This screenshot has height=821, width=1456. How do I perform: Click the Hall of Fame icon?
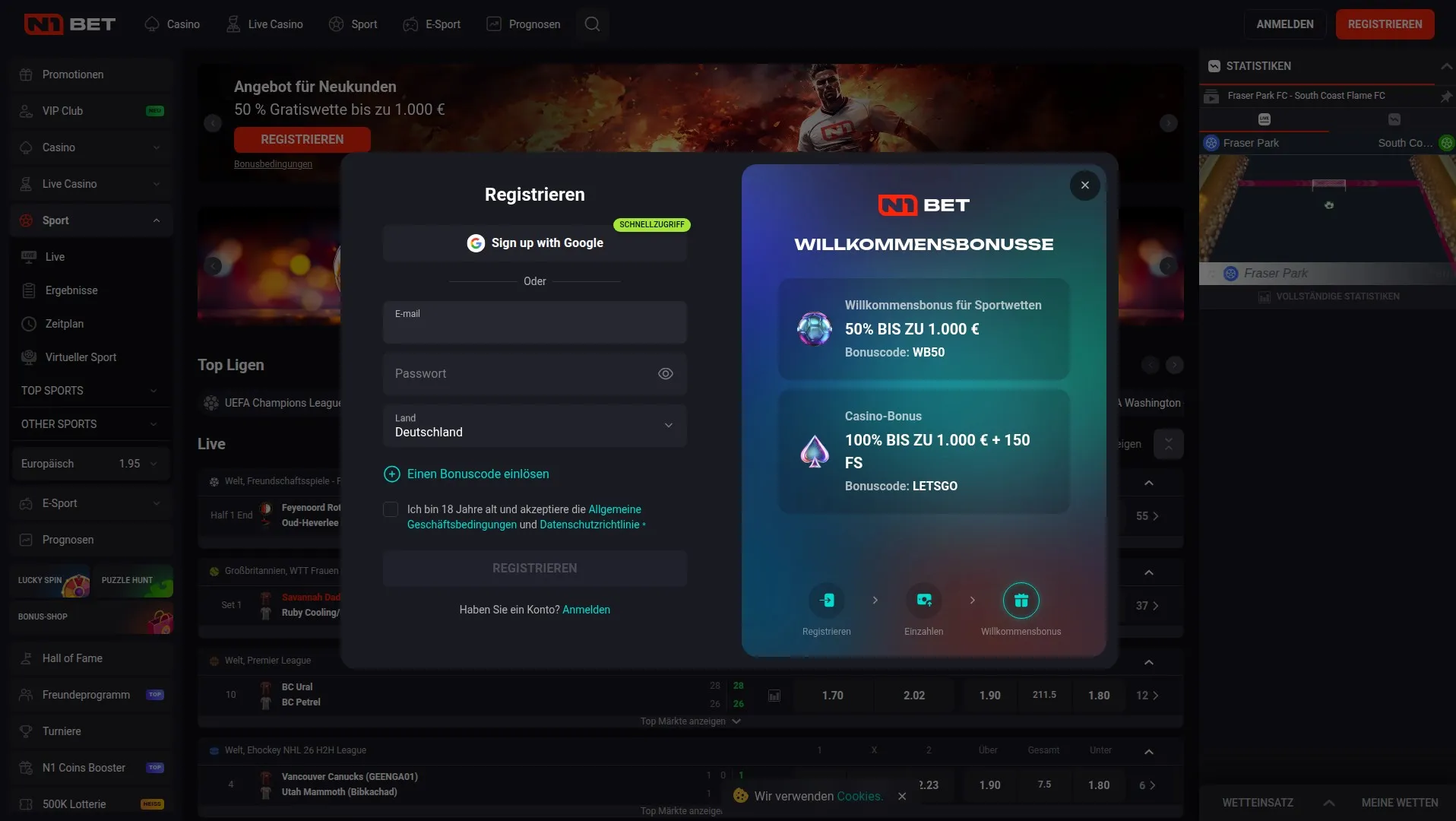tap(26, 658)
